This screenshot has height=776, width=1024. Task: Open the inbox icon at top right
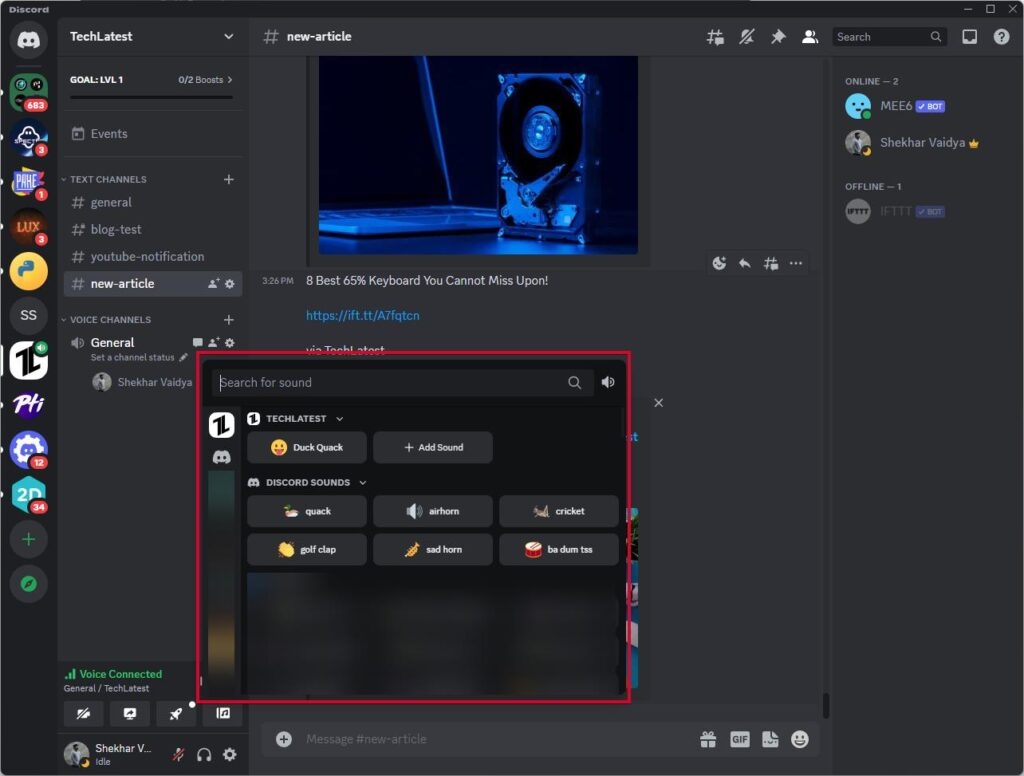pyautogui.click(x=968, y=36)
